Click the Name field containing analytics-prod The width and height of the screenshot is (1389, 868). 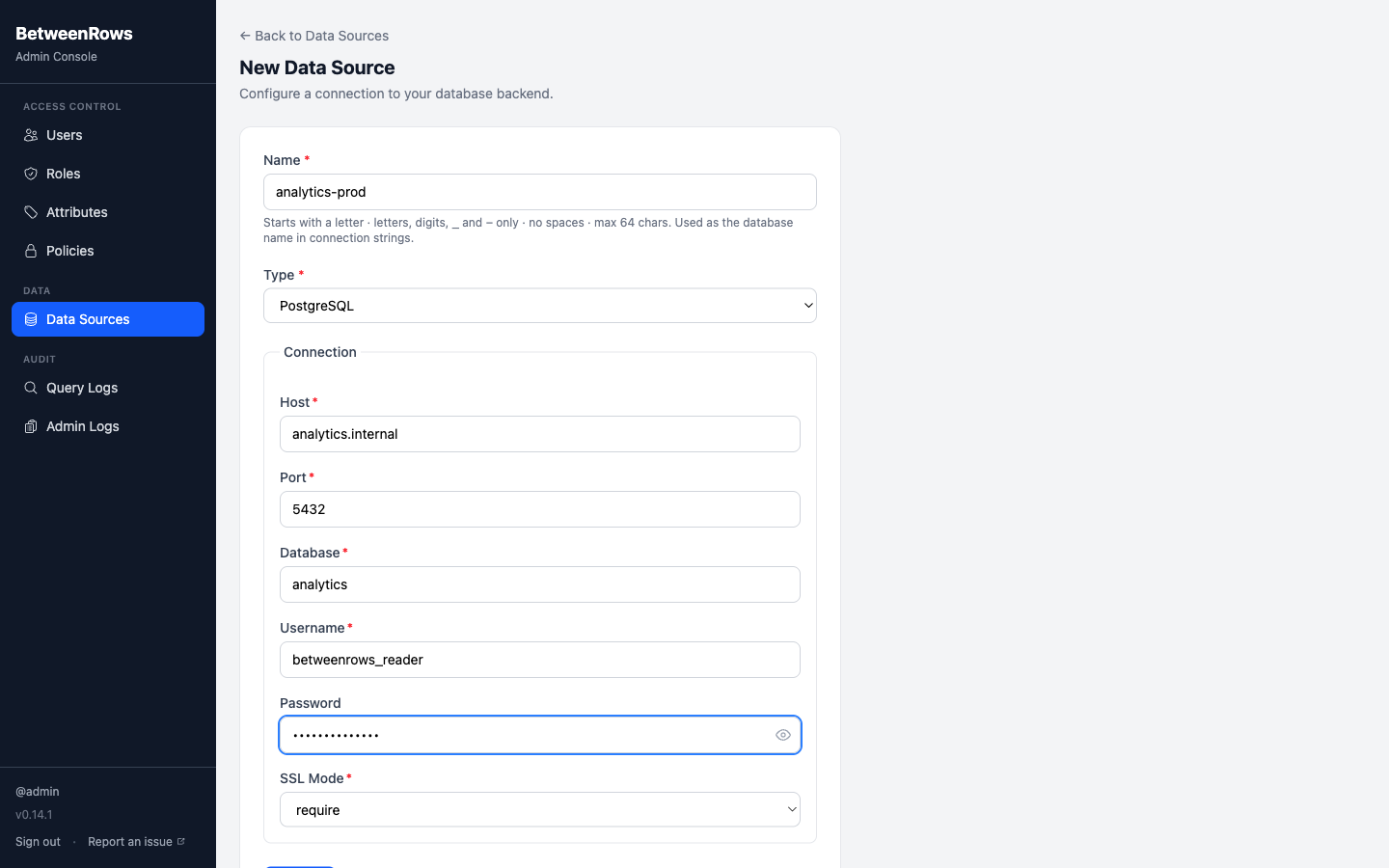point(540,192)
